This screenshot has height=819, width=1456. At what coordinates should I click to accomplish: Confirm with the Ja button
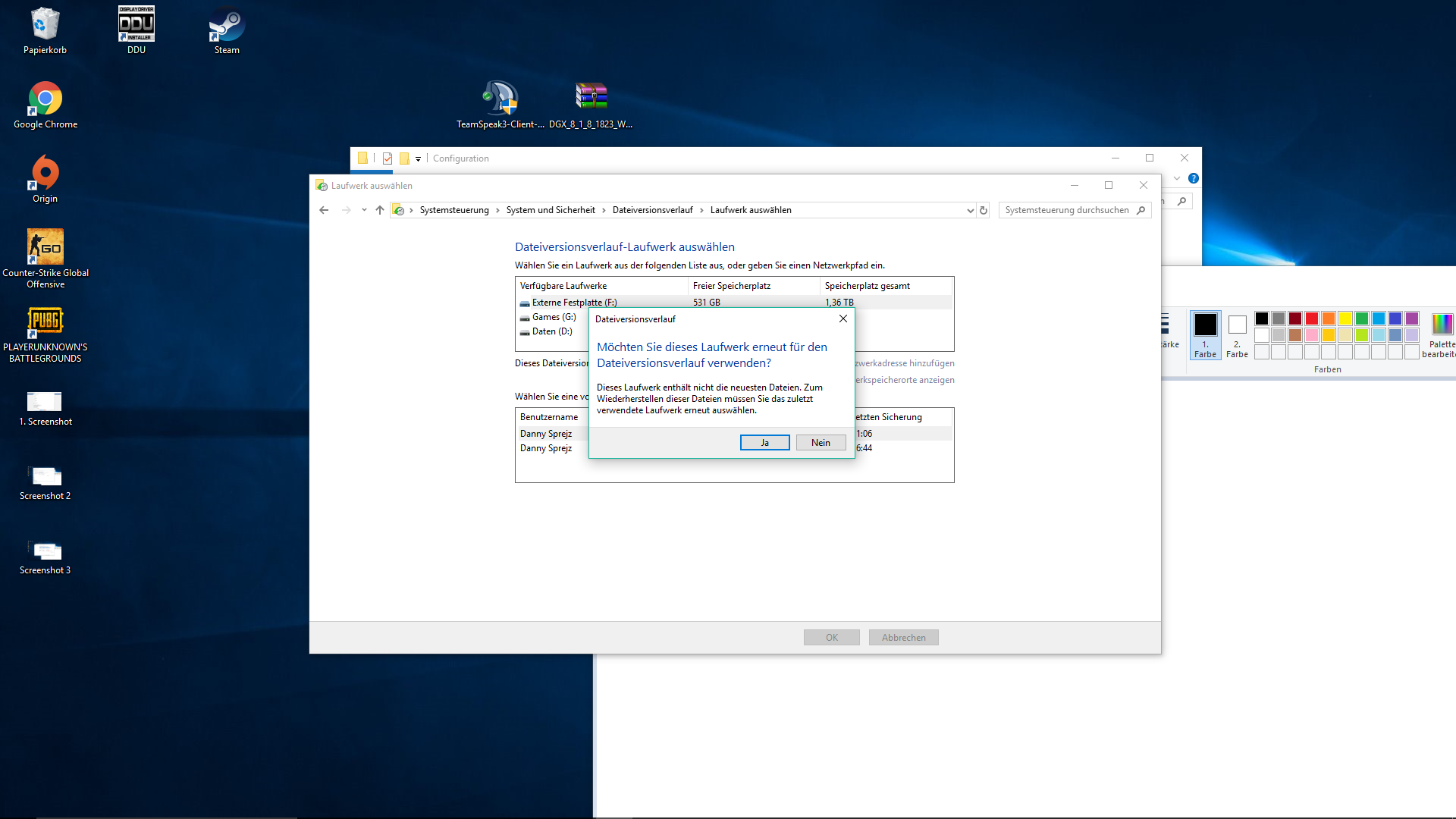764,443
